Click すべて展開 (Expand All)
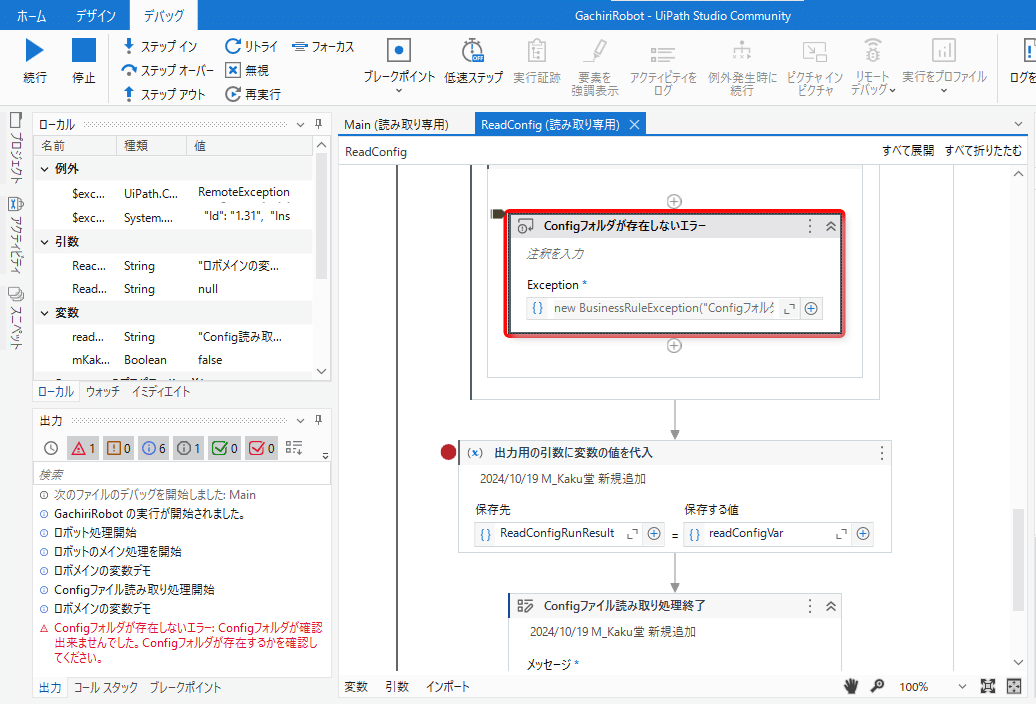 [x=908, y=151]
